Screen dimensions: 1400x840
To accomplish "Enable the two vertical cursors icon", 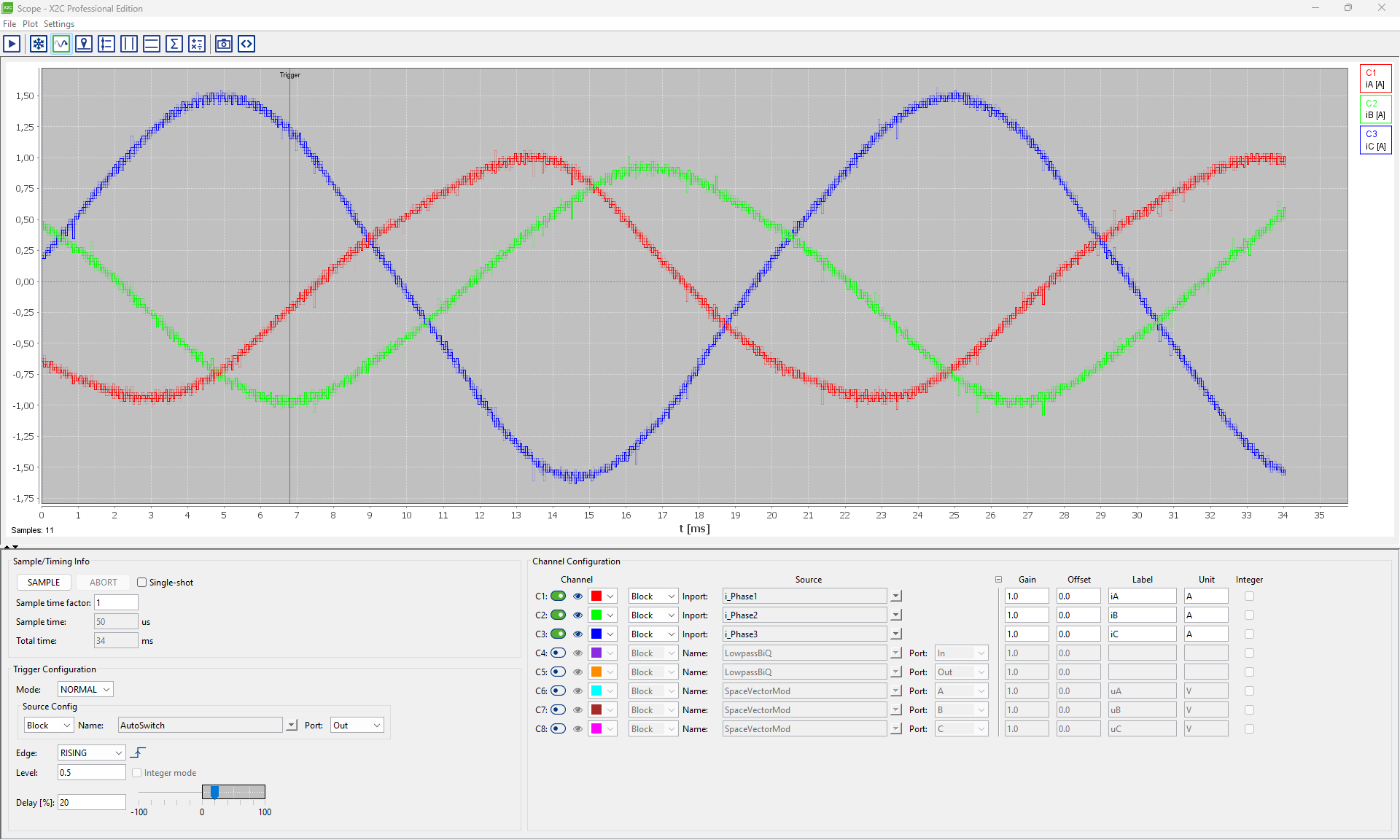I will pyautogui.click(x=129, y=44).
